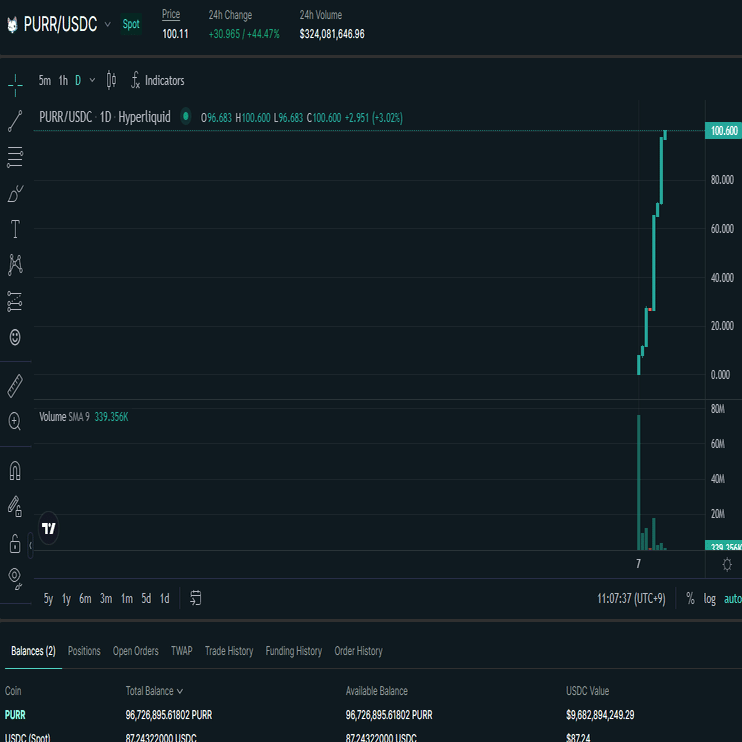This screenshot has width=742, height=742.
Task: Switch to 1h chart interval
Action: (x=63, y=80)
